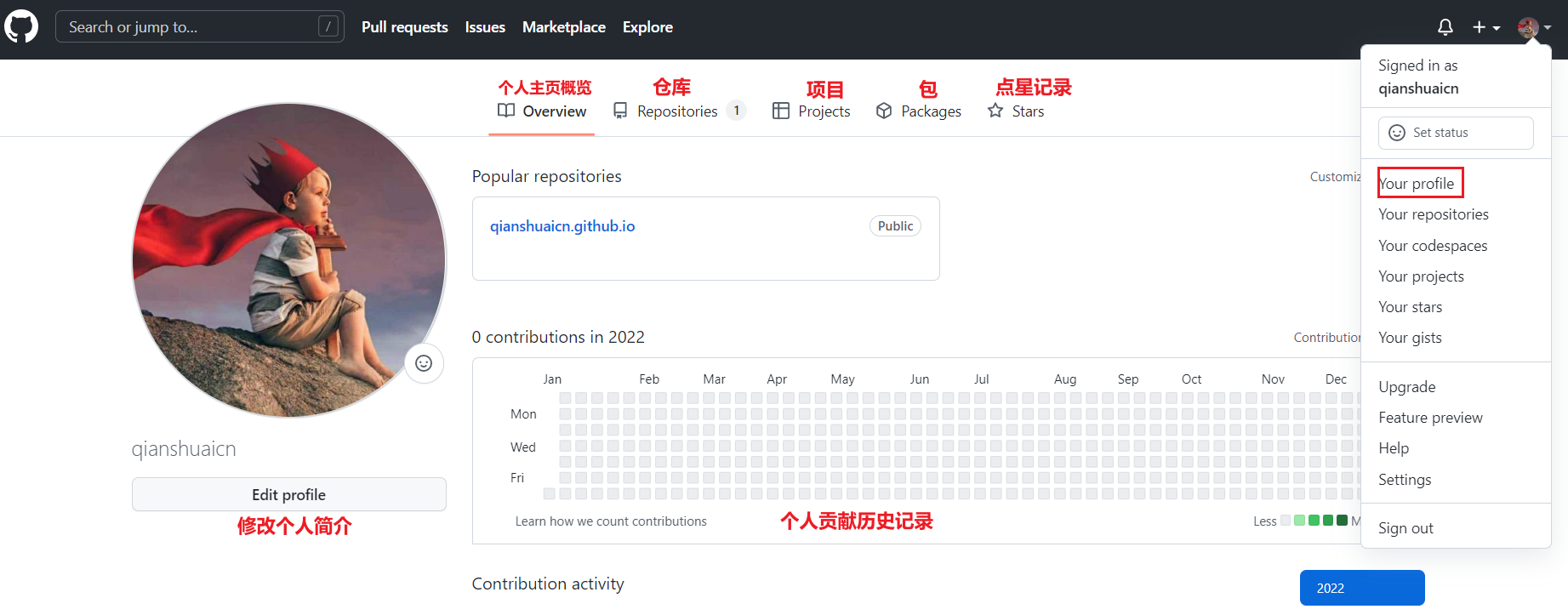Click the Edit profile button
1568x615 pixels.
(x=289, y=494)
